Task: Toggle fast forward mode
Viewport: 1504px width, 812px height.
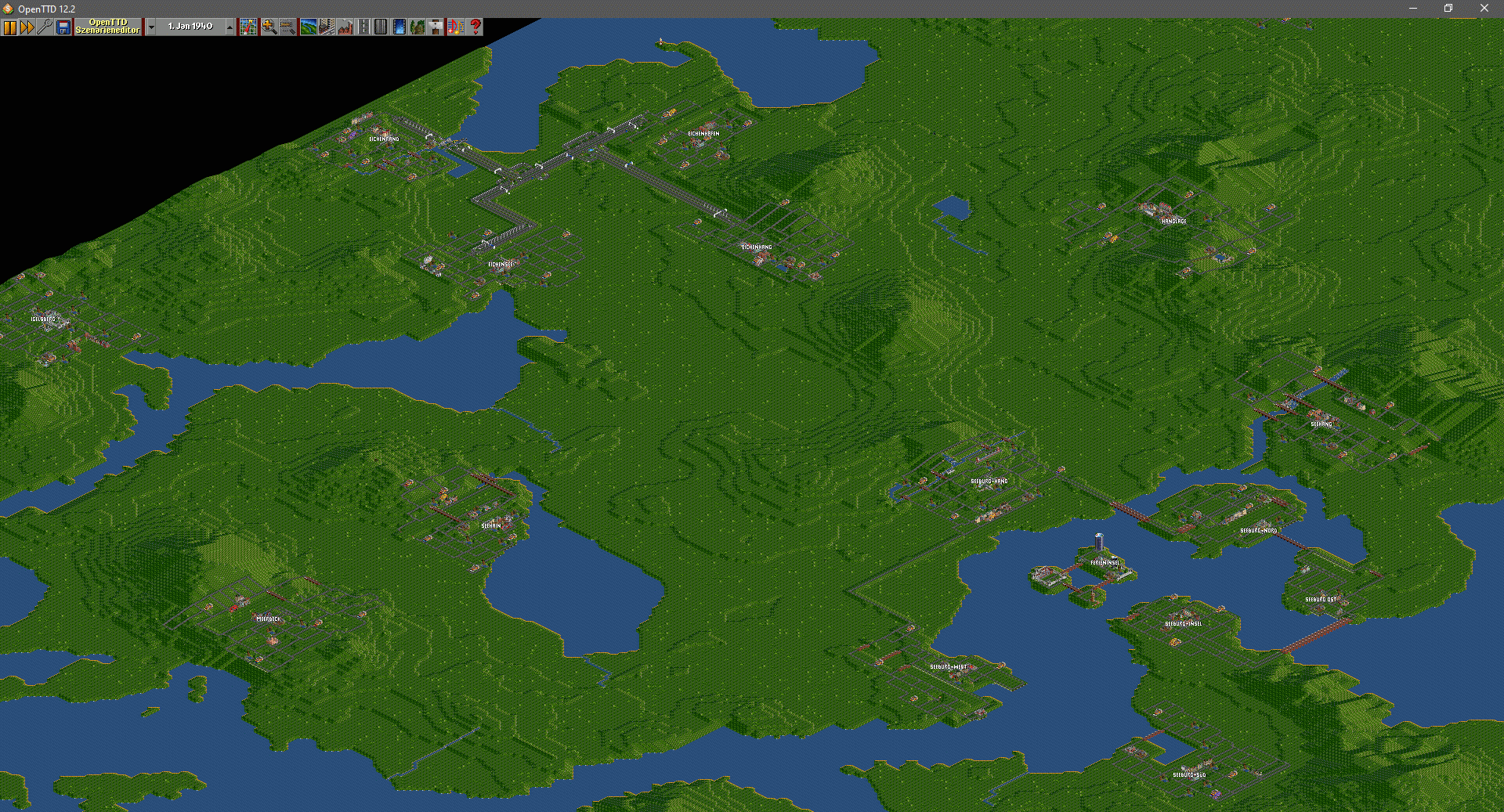Action: coord(27,27)
